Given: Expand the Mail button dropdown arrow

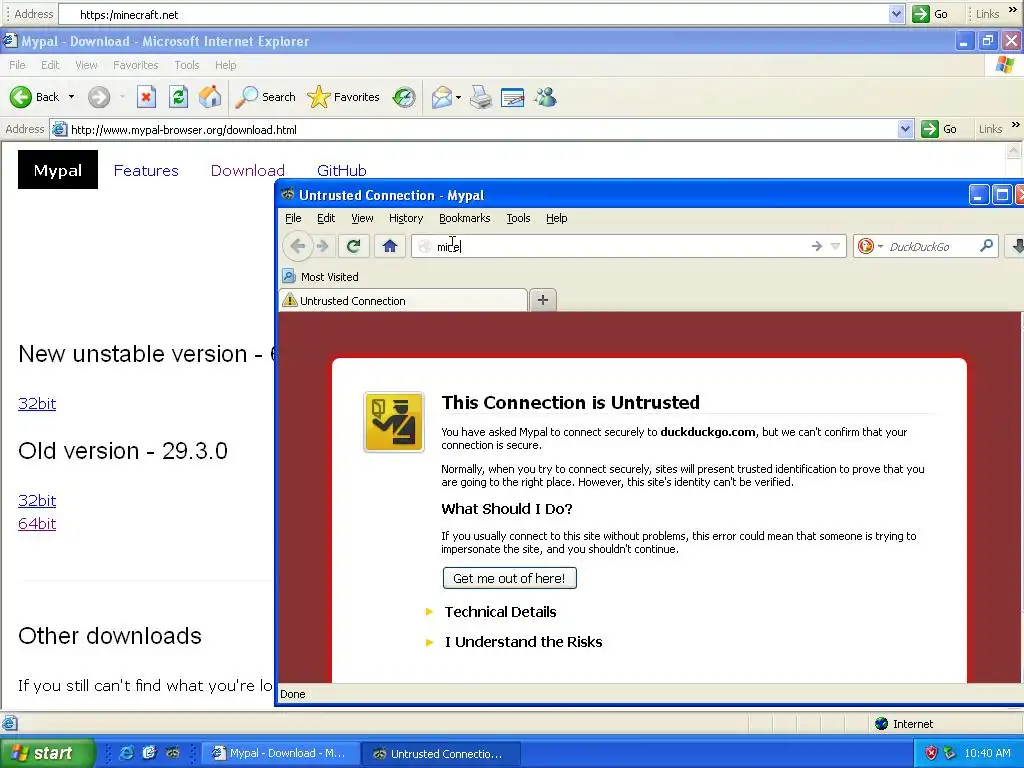Looking at the screenshot, I should 458,98.
